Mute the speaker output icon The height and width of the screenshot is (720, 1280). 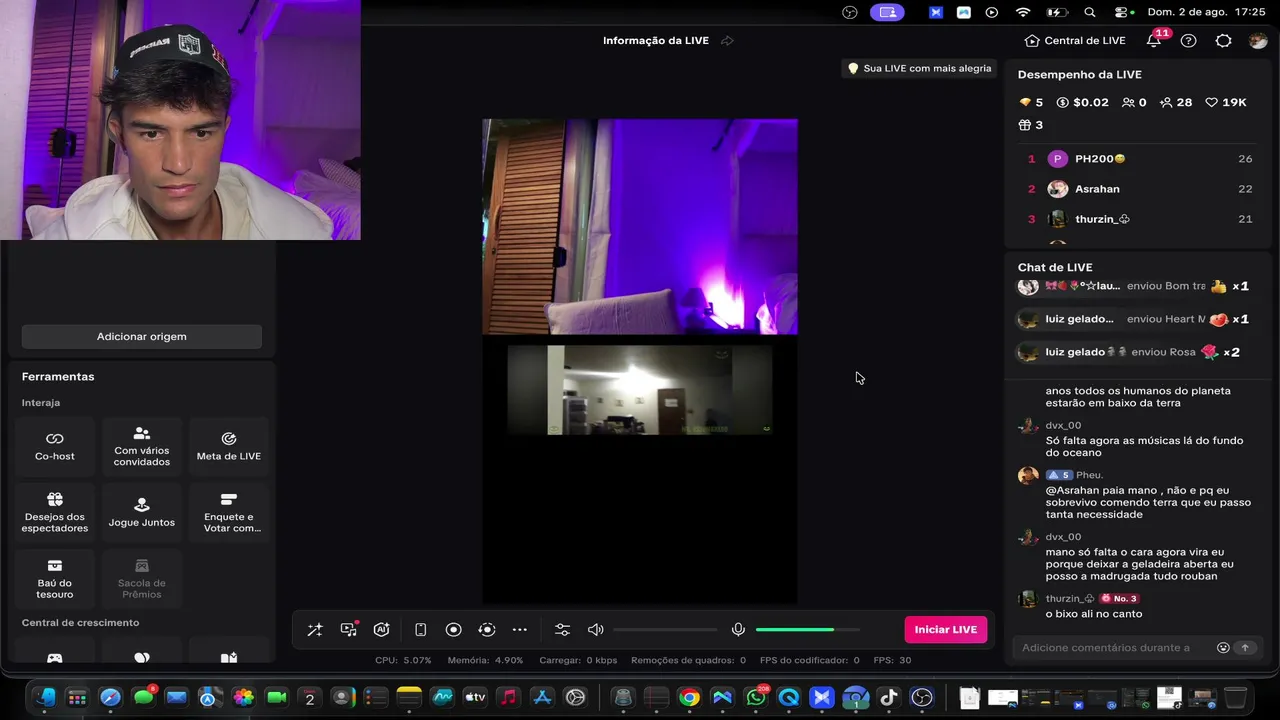596,630
